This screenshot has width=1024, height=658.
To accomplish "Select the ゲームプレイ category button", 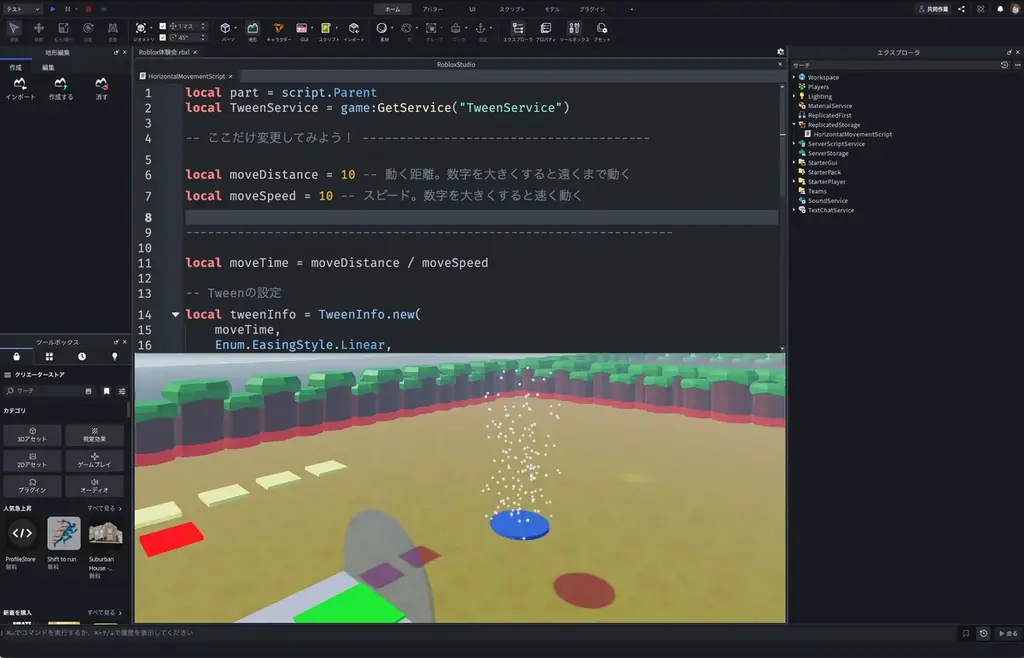I will point(95,460).
